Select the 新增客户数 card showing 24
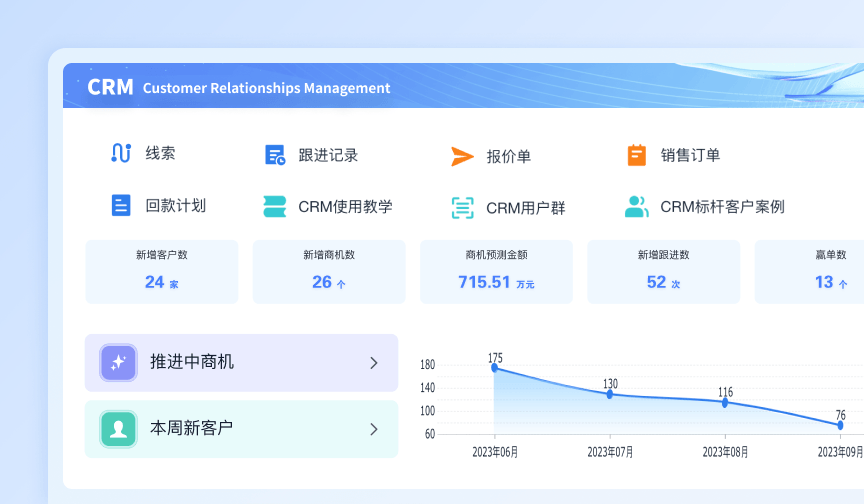This screenshot has width=864, height=504. point(162,272)
